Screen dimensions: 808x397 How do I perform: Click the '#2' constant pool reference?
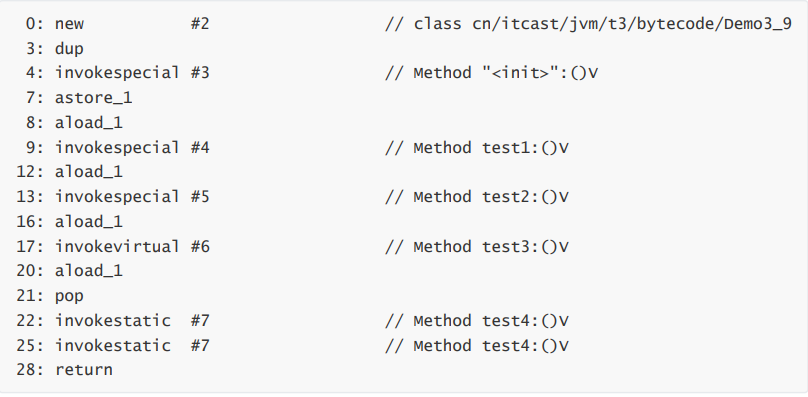pyautogui.click(x=200, y=24)
